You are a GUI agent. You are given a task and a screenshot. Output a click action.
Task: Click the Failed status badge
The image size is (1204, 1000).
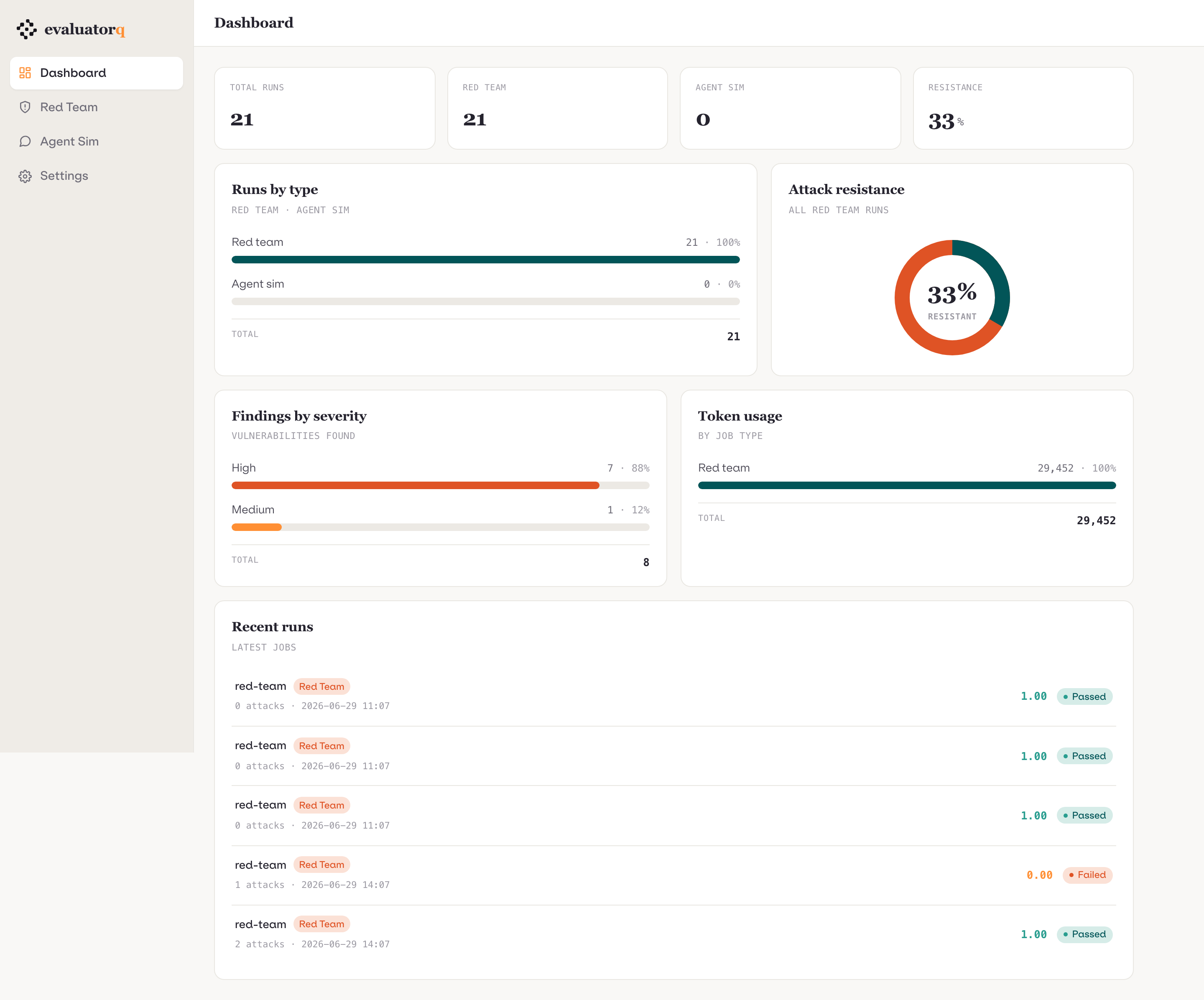(x=1088, y=875)
